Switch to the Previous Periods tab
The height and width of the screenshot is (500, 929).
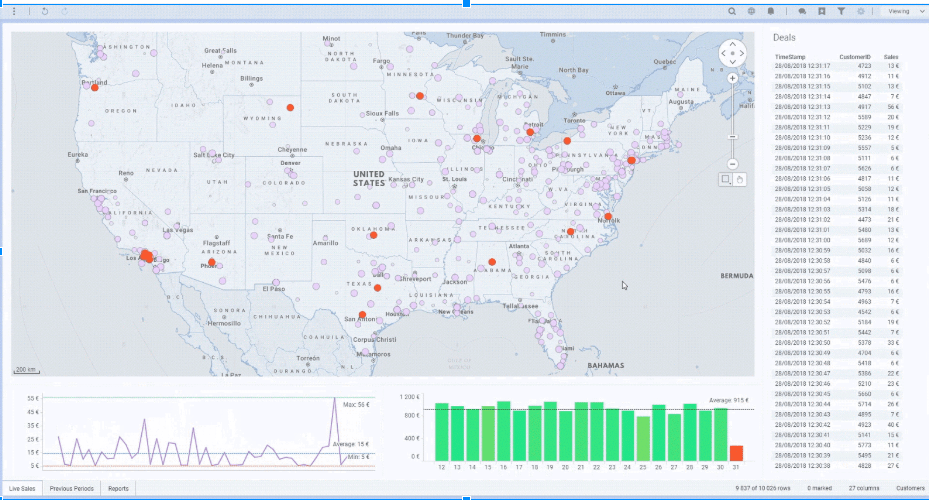tap(72, 489)
